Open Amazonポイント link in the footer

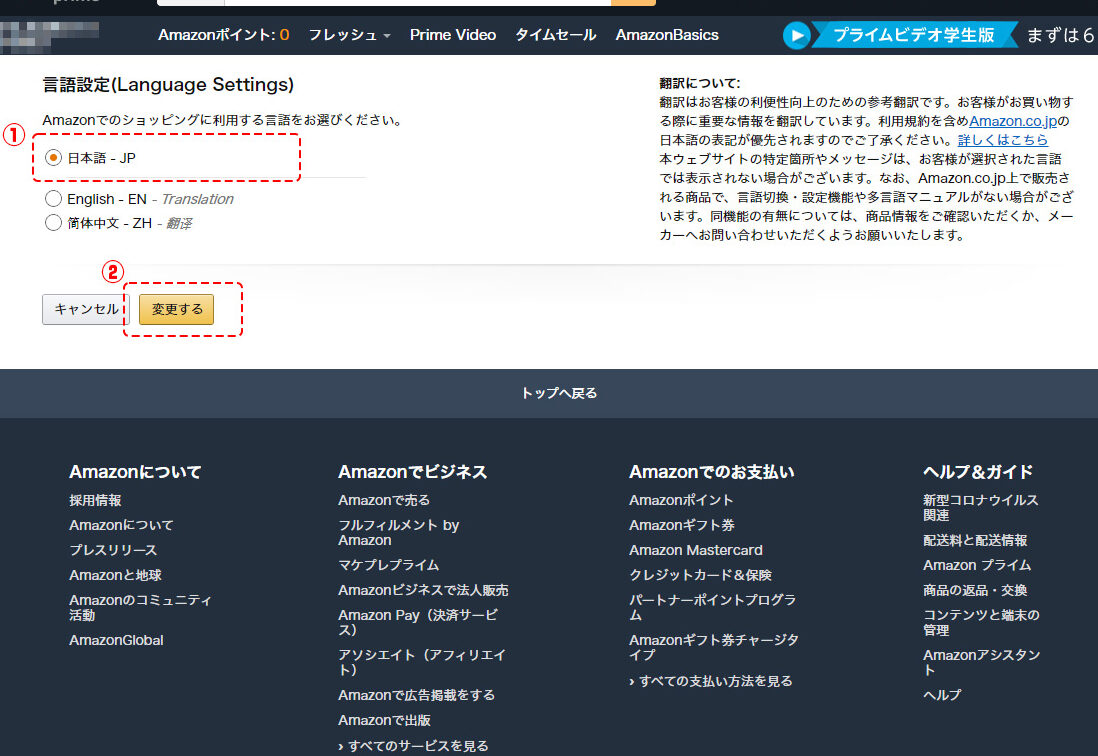681,500
